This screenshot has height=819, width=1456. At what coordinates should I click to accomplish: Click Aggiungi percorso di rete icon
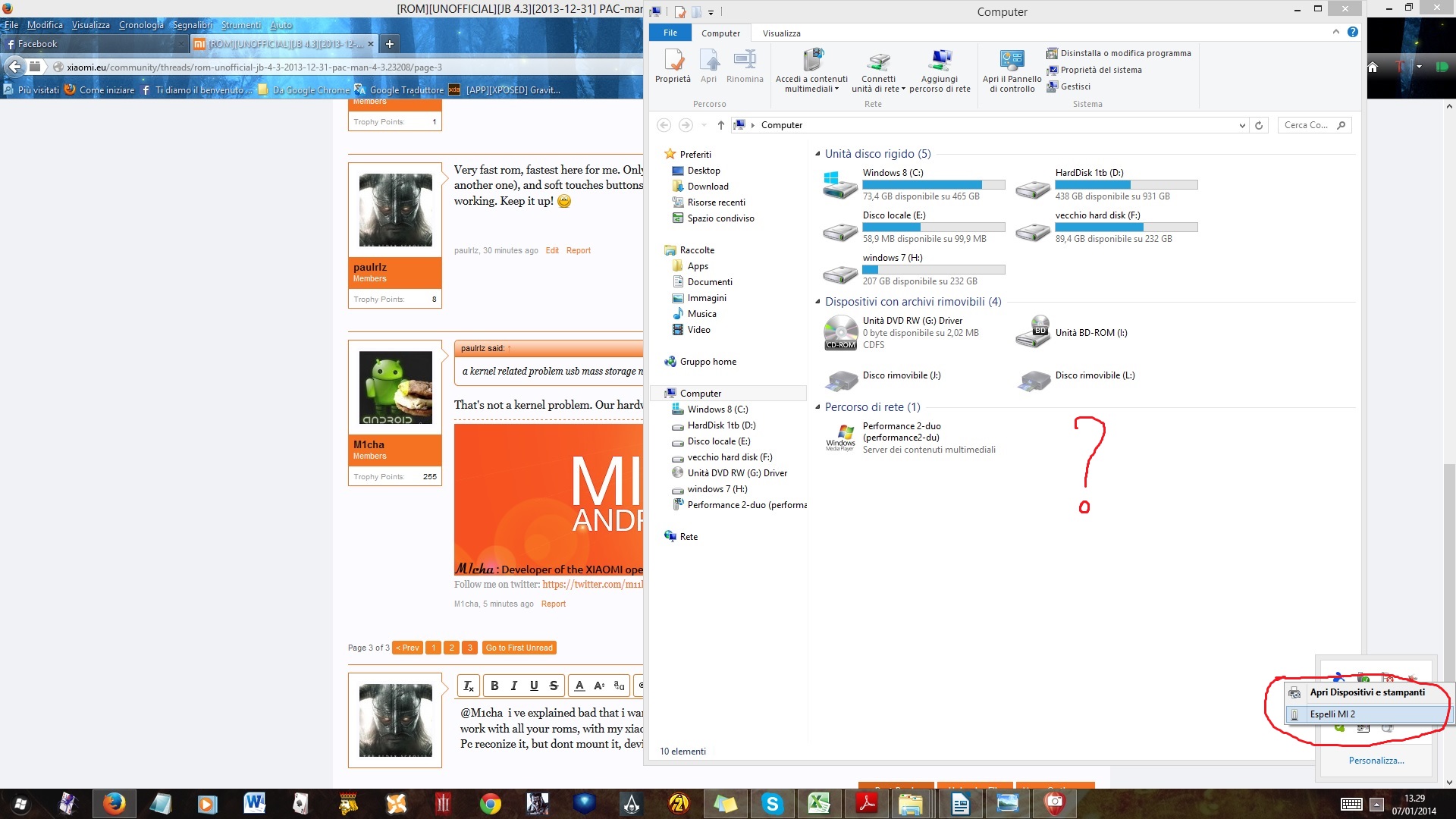[x=940, y=71]
